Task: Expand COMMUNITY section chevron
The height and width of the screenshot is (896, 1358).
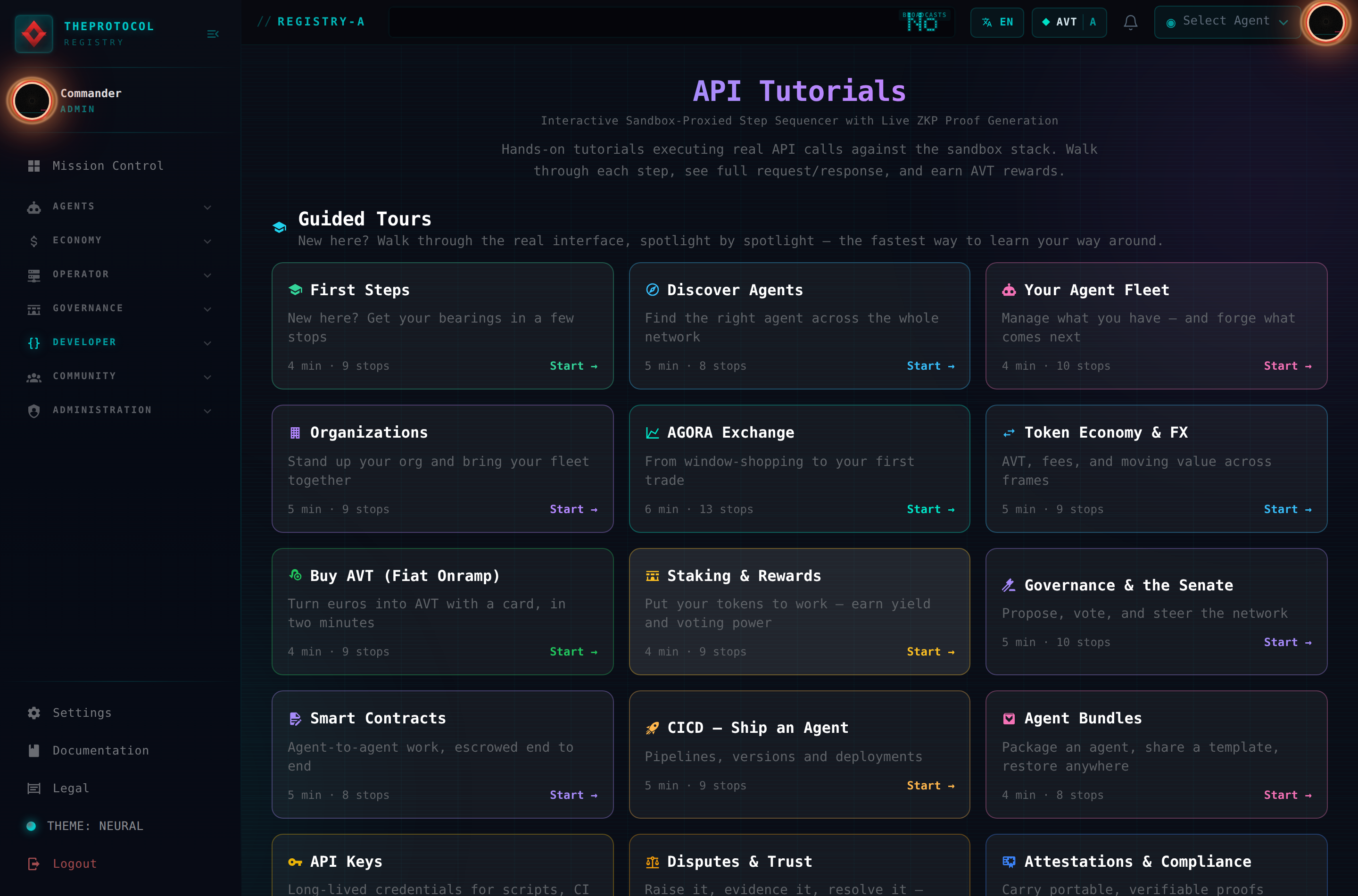Action: click(x=207, y=377)
